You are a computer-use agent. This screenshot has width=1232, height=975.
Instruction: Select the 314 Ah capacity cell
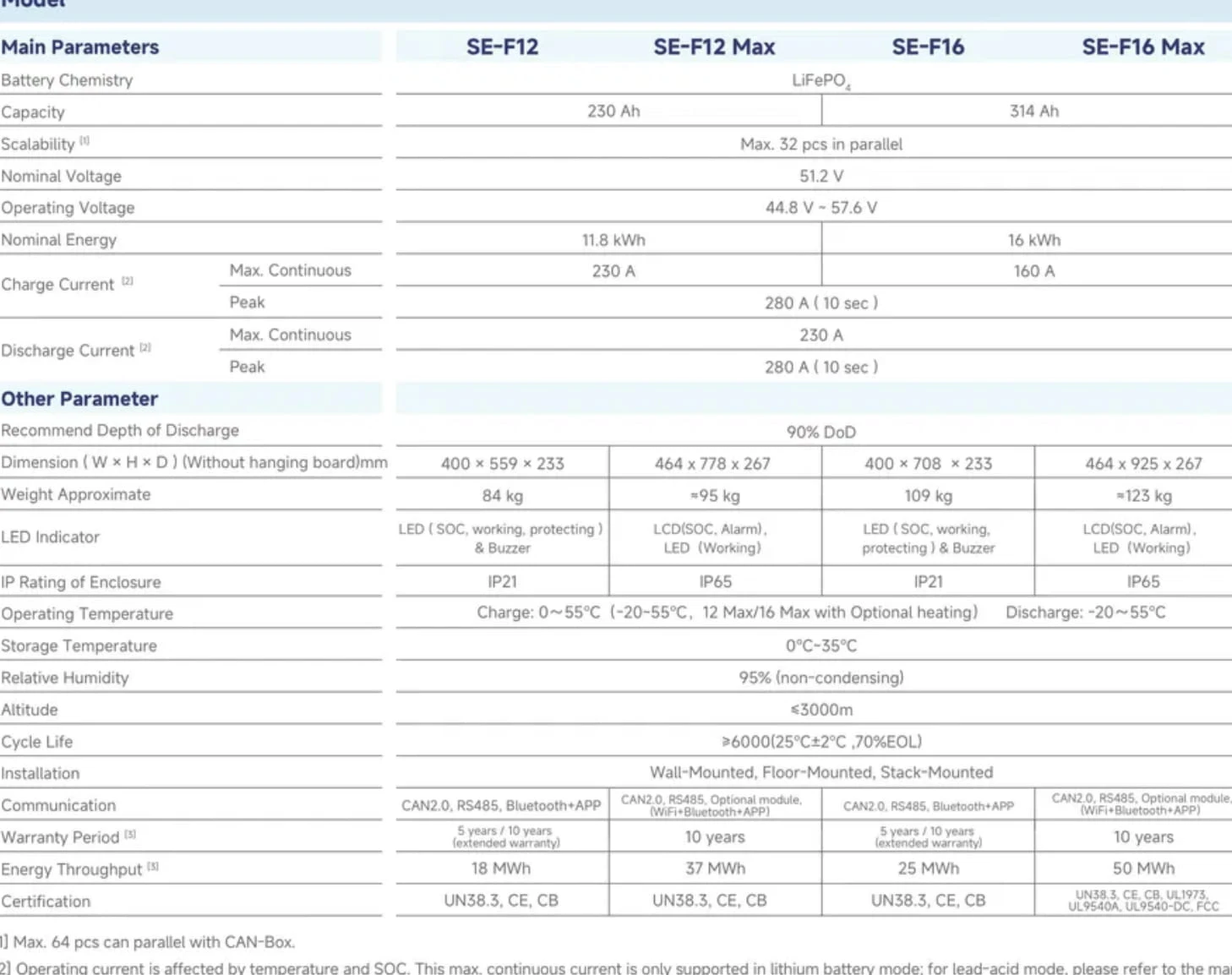coord(1033,112)
